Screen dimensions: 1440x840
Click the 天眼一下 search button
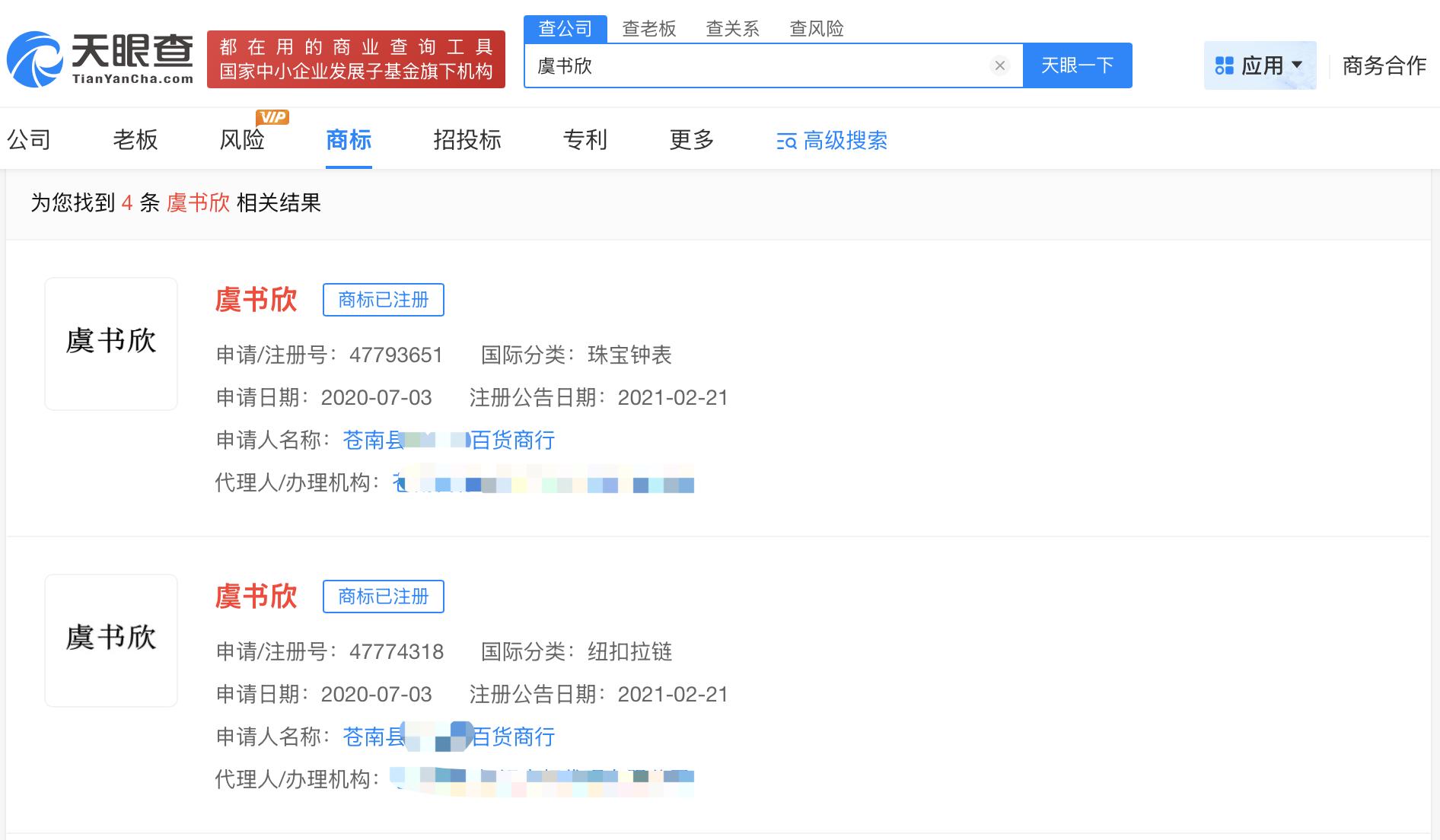pyautogui.click(x=1077, y=65)
